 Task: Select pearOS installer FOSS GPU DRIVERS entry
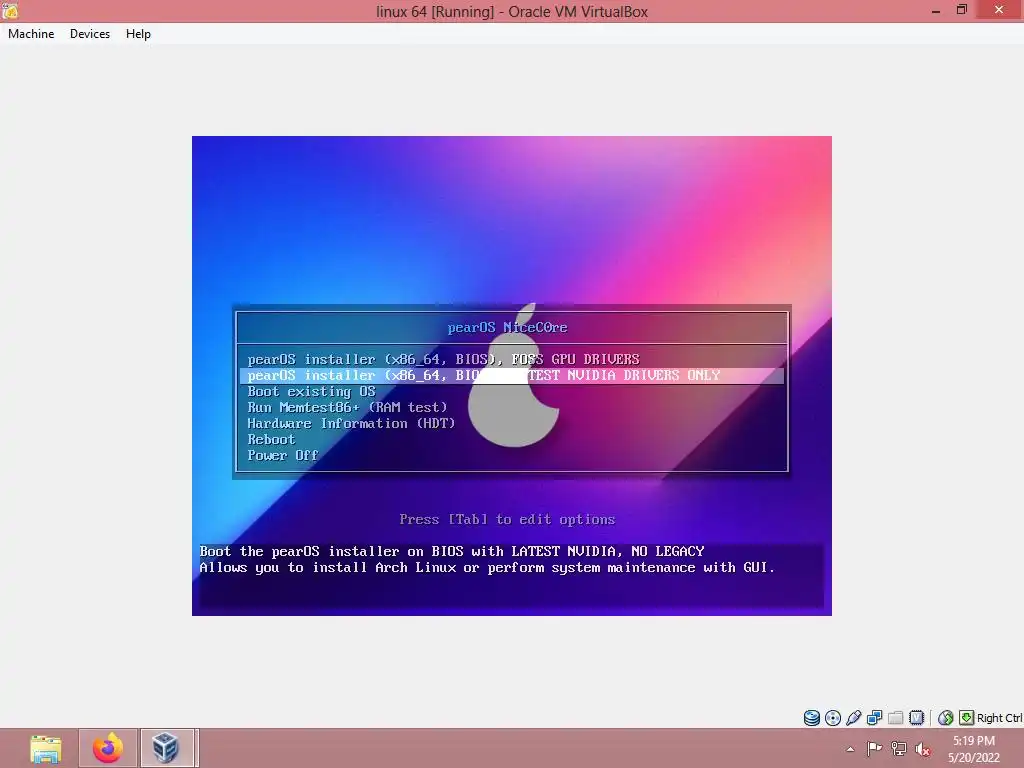(x=511, y=359)
